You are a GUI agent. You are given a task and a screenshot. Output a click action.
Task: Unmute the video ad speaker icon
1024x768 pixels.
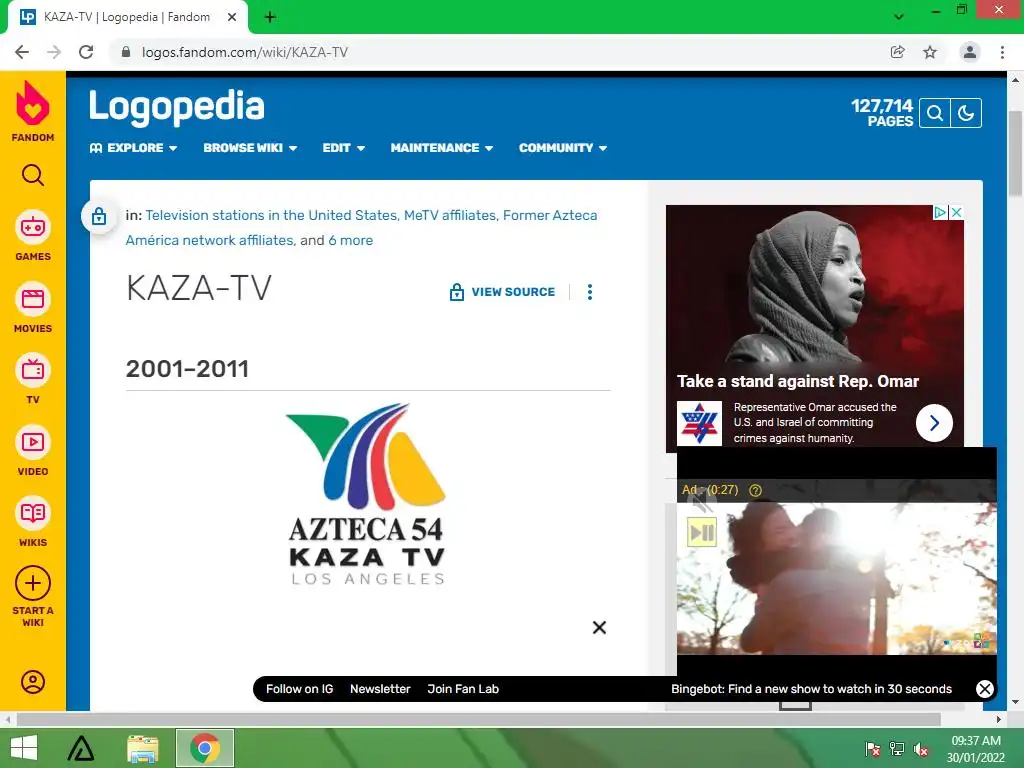tap(703, 502)
